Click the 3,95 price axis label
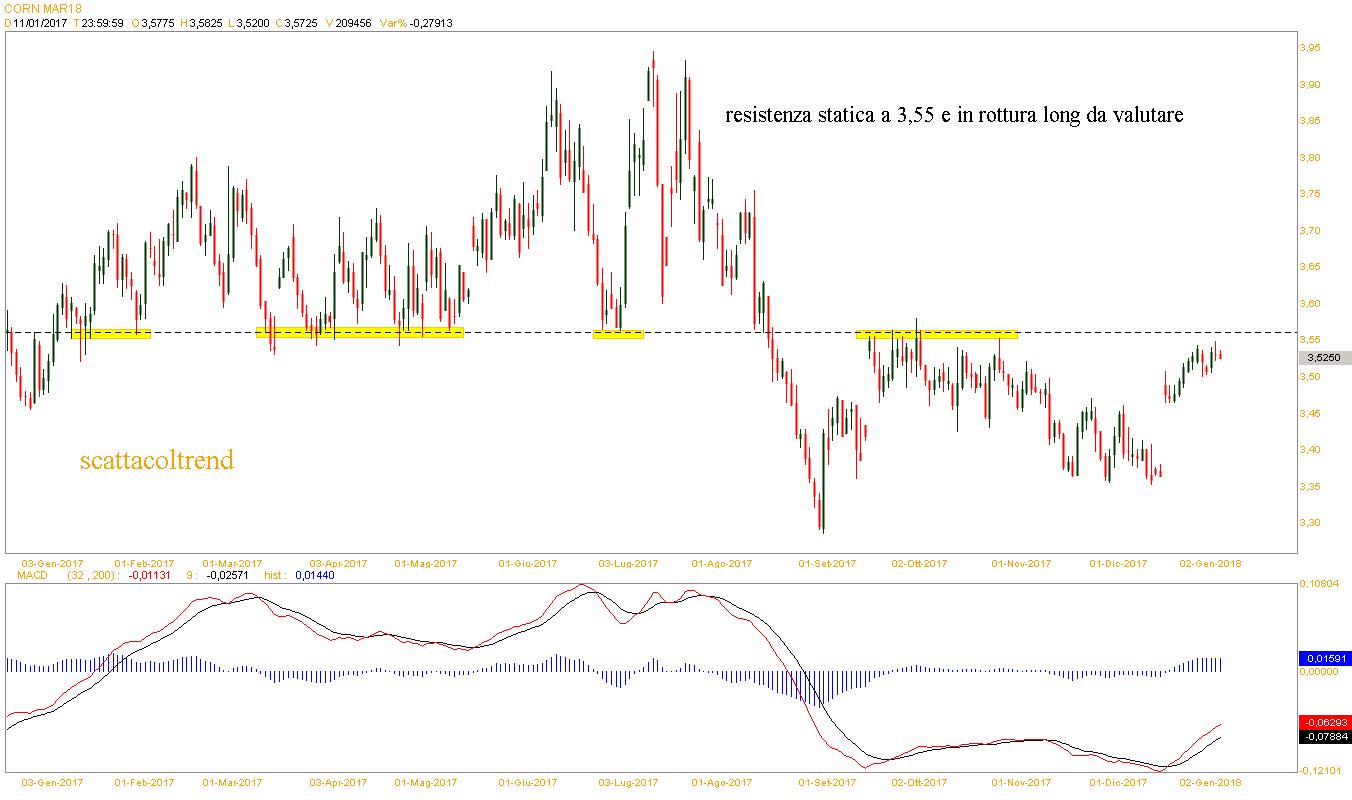 point(1309,48)
